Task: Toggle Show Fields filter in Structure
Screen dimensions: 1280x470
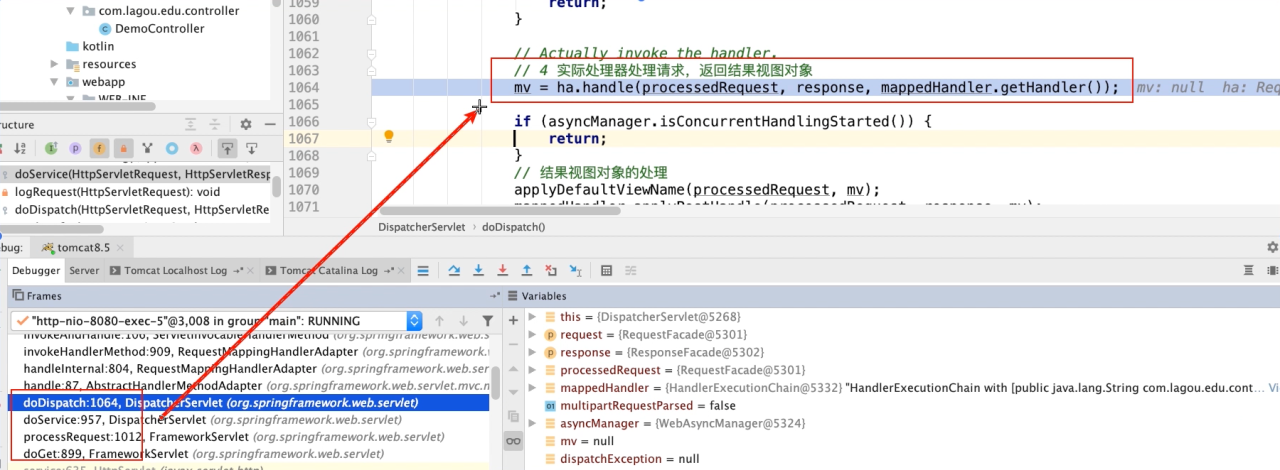Action: click(x=99, y=149)
